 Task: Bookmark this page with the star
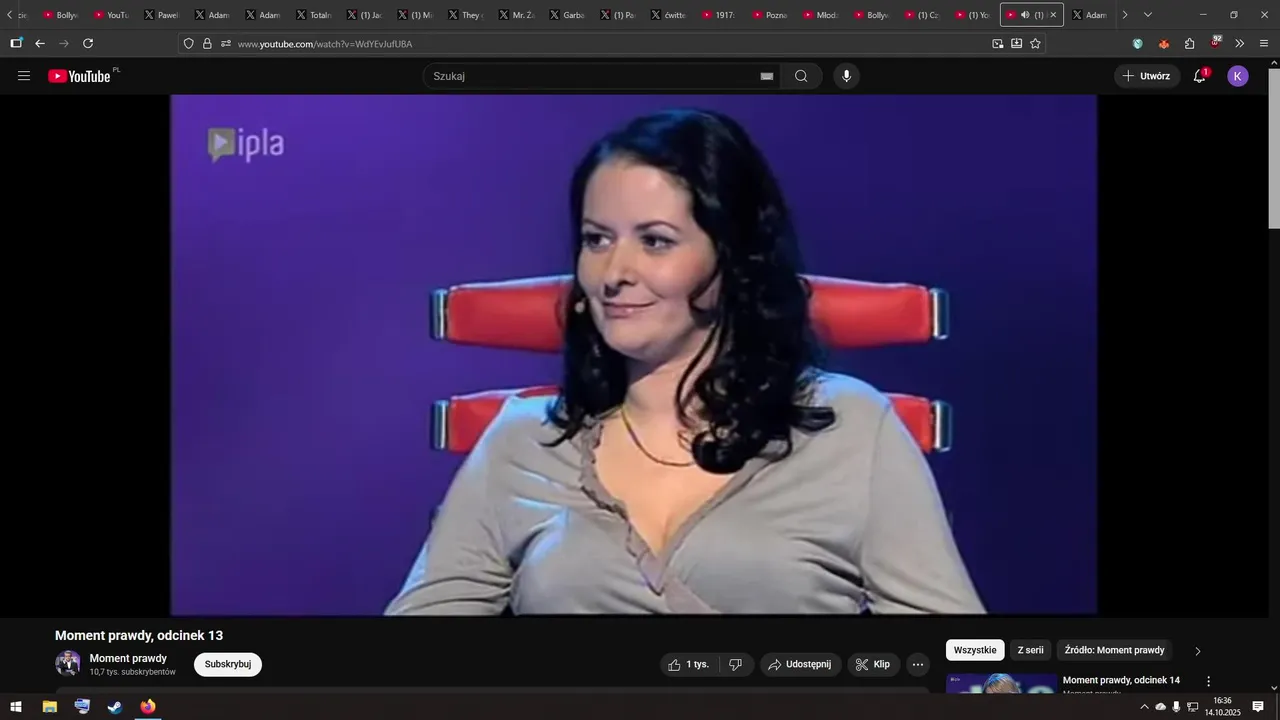click(1035, 44)
